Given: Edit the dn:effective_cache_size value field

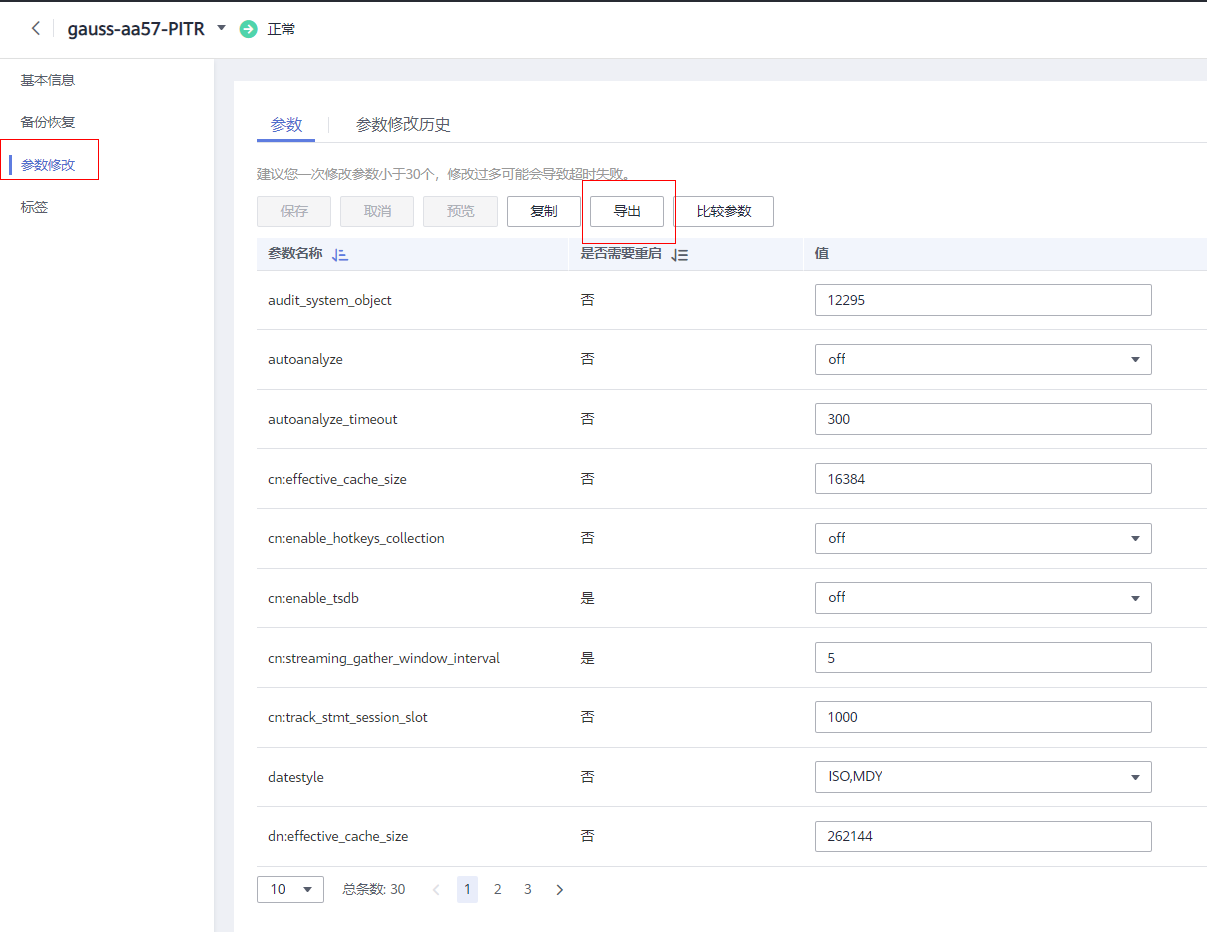Looking at the screenshot, I should click(x=983, y=836).
